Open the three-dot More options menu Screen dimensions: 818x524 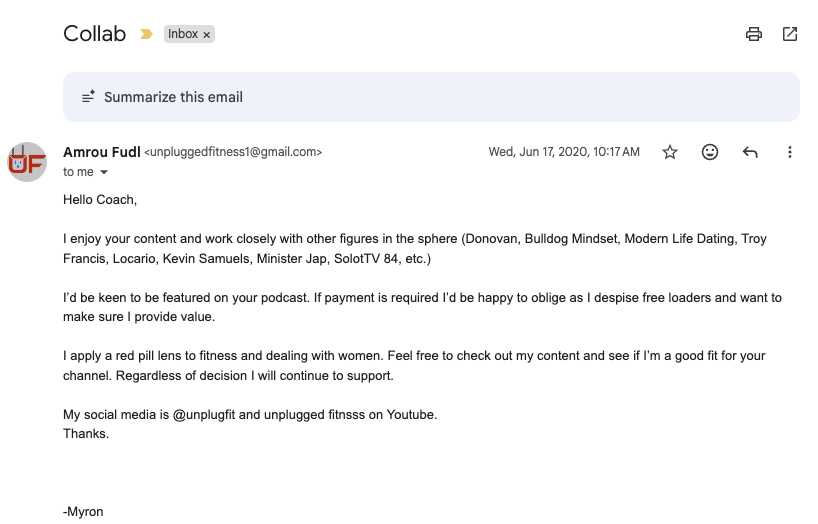pyautogui.click(x=790, y=152)
